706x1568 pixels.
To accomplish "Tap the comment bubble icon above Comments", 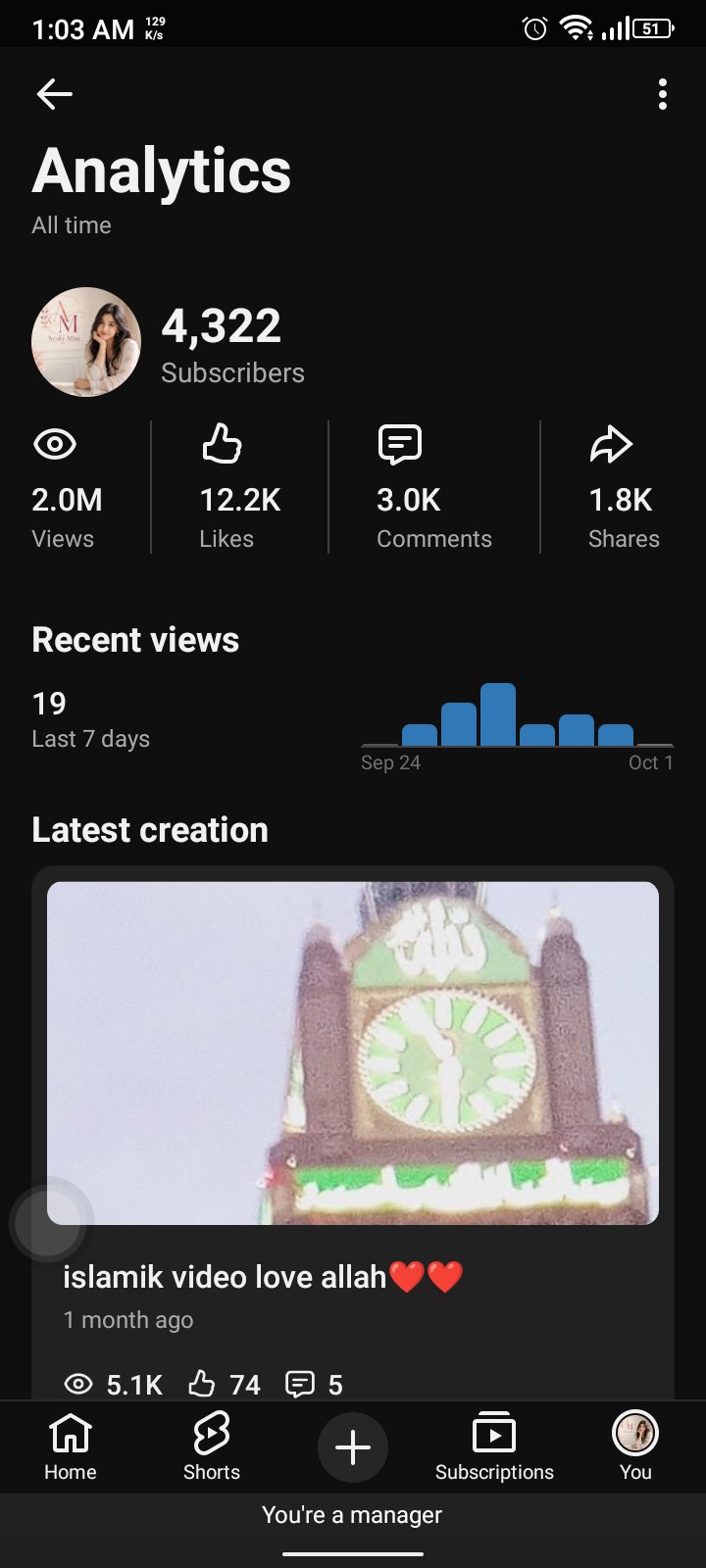I will point(400,445).
